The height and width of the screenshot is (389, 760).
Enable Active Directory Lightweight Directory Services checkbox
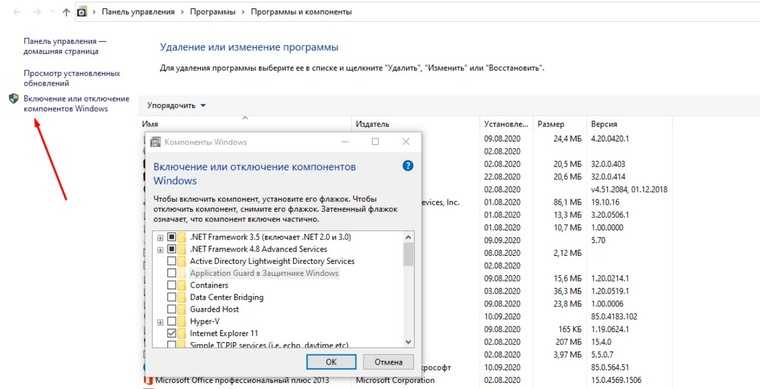click(x=171, y=261)
